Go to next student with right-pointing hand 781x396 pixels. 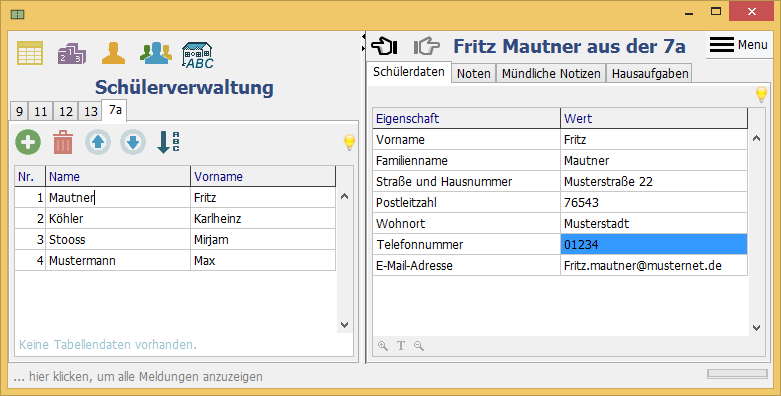427,46
